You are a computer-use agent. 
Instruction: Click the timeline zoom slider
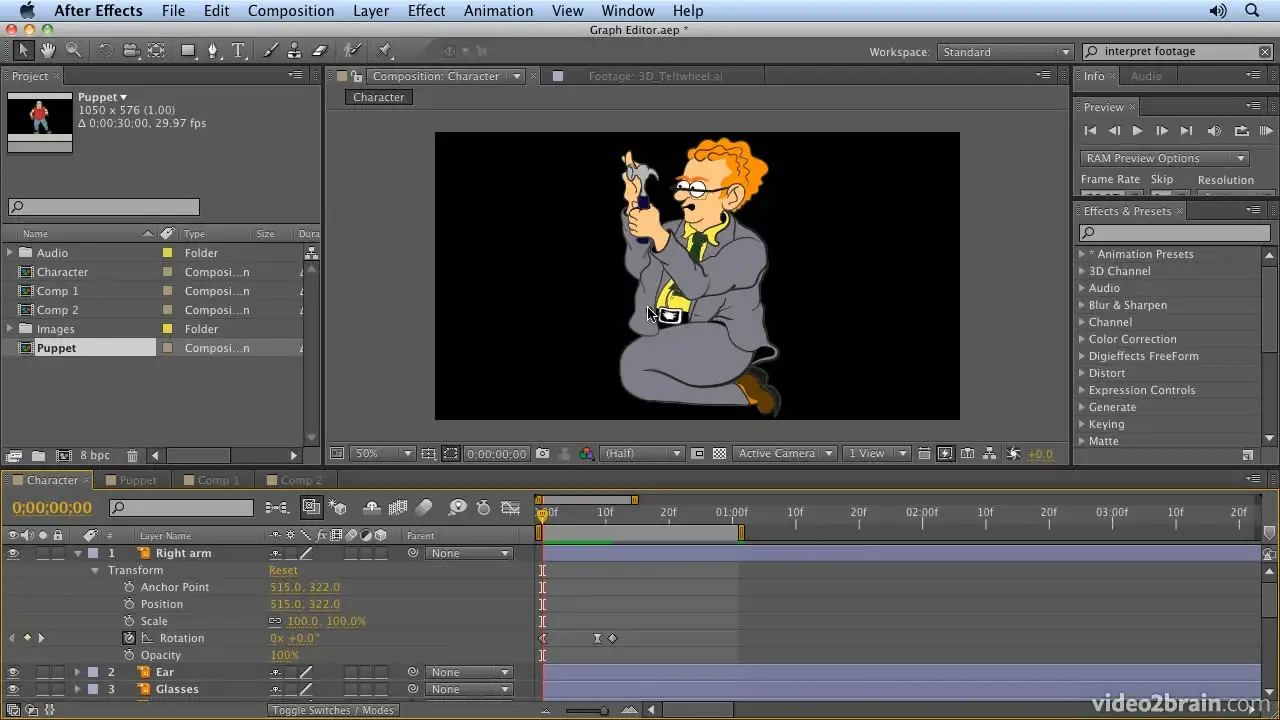586,711
